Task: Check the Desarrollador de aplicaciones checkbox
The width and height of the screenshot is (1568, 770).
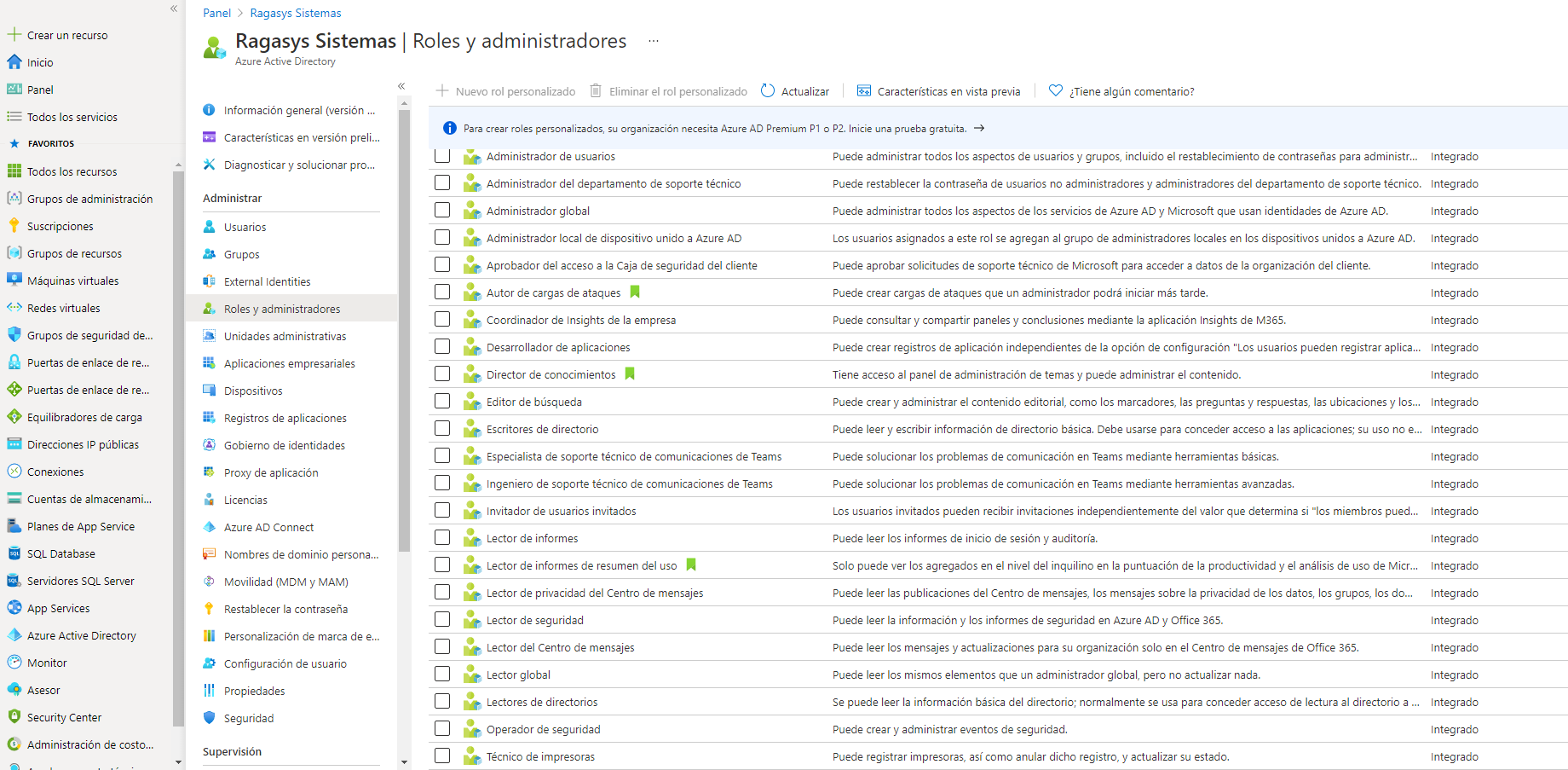Action: click(442, 346)
